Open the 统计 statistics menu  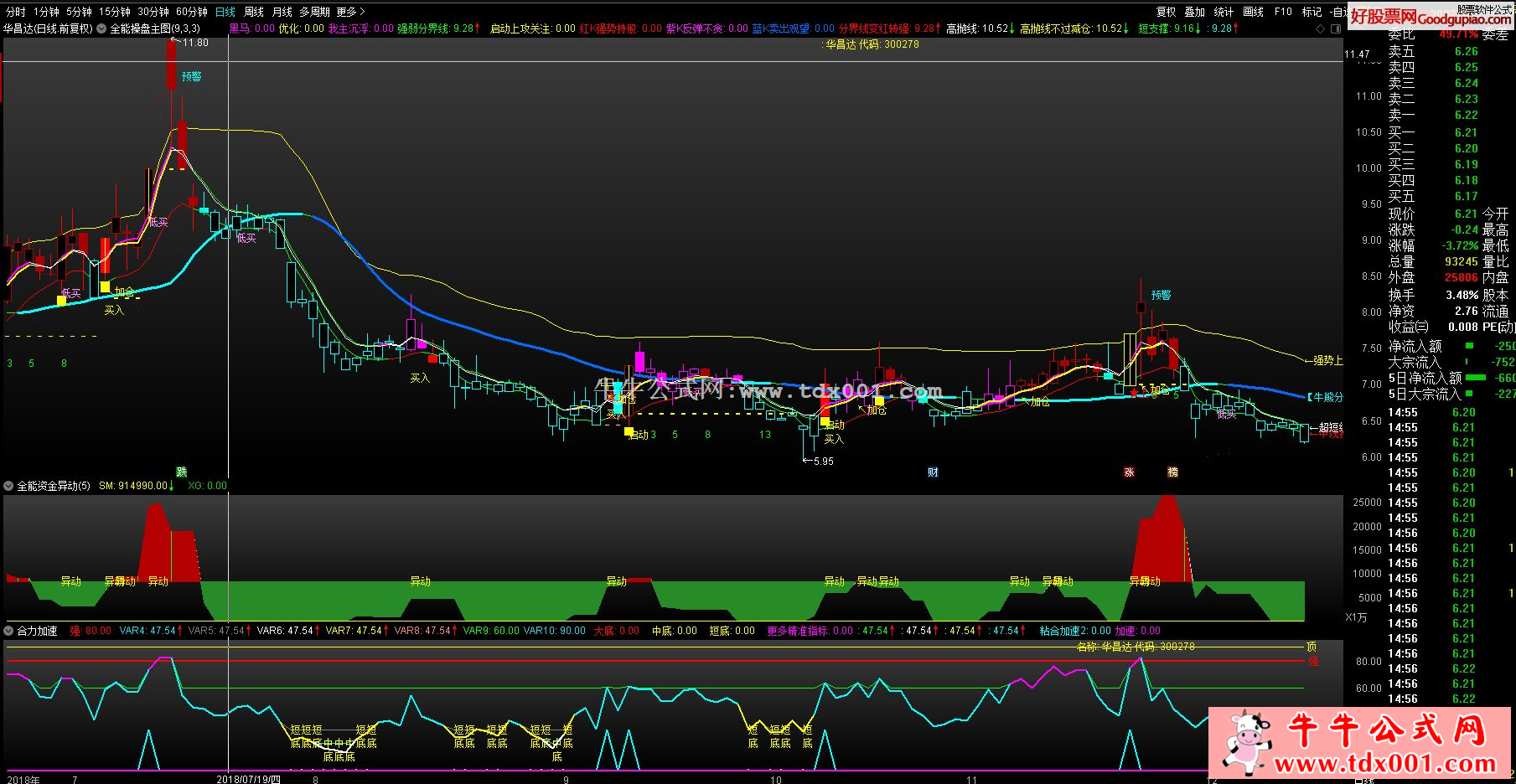pos(1224,12)
